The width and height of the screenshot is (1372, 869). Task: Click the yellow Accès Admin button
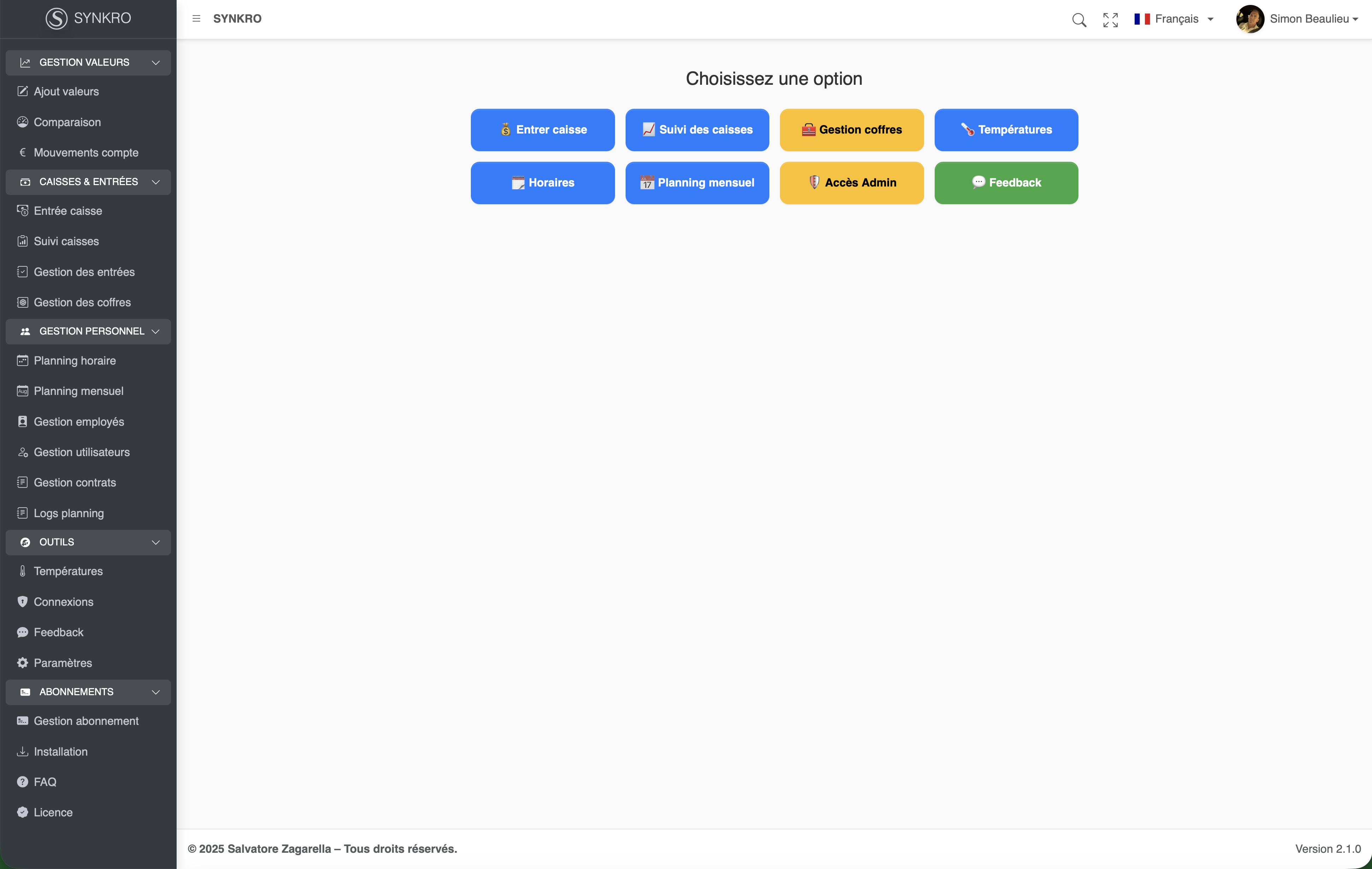coord(851,183)
